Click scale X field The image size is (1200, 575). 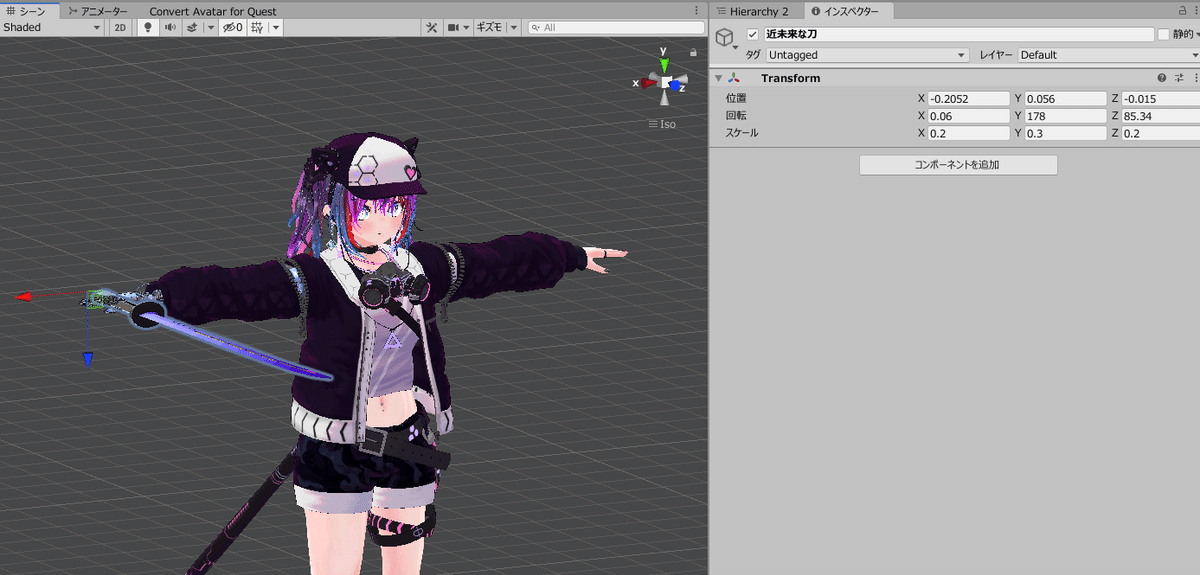point(969,133)
